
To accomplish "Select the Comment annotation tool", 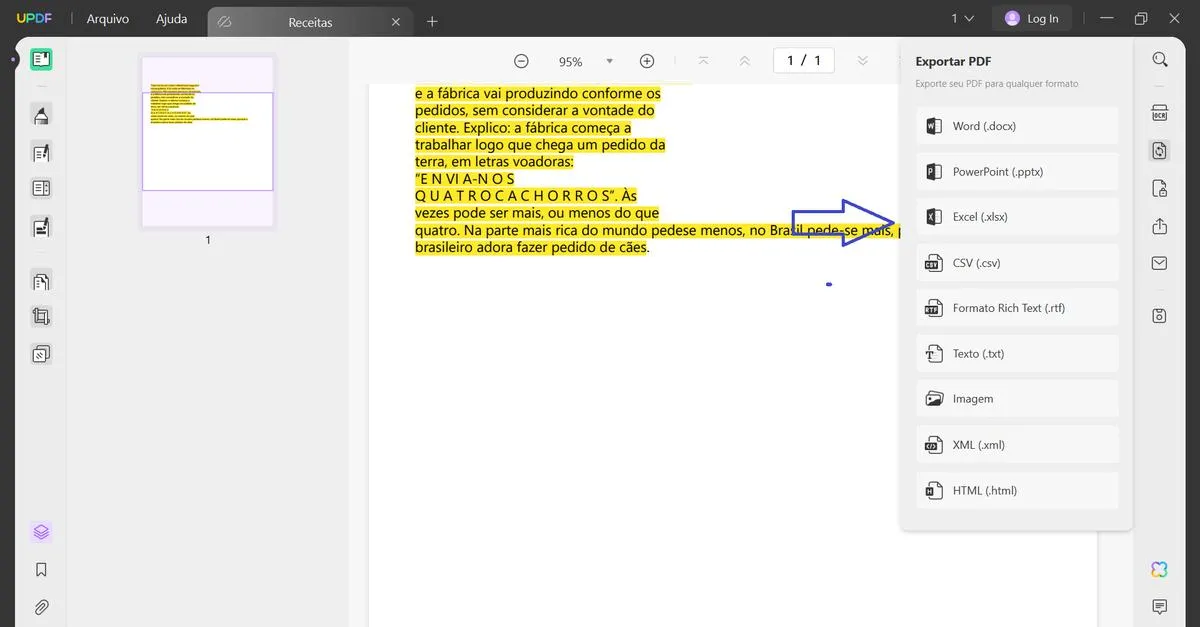I will coord(41,115).
